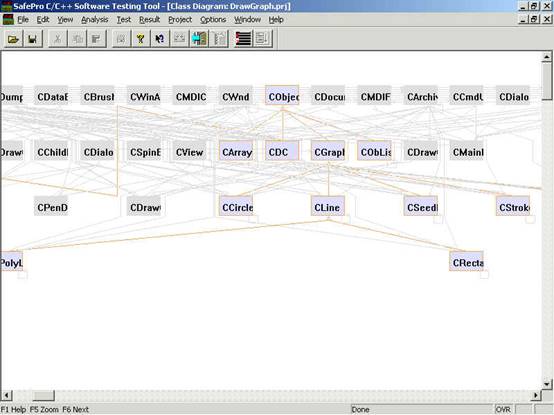The width and height of the screenshot is (554, 415).
Task: Click the Open folder toolbar icon
Action: 13,39
